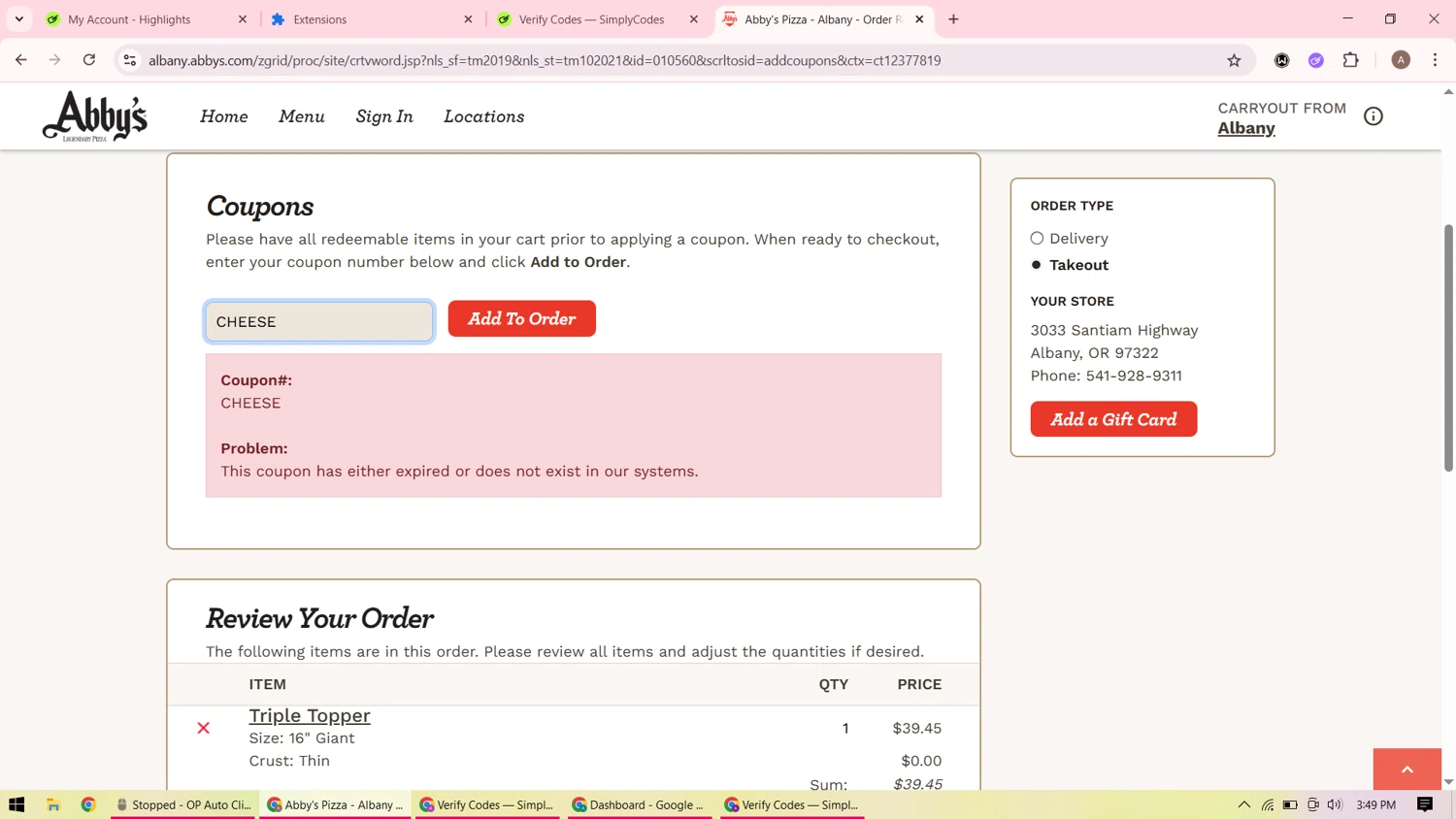Viewport: 1456px width, 819px height.
Task: Click the Chrome icon in the taskbar
Action: click(88, 804)
